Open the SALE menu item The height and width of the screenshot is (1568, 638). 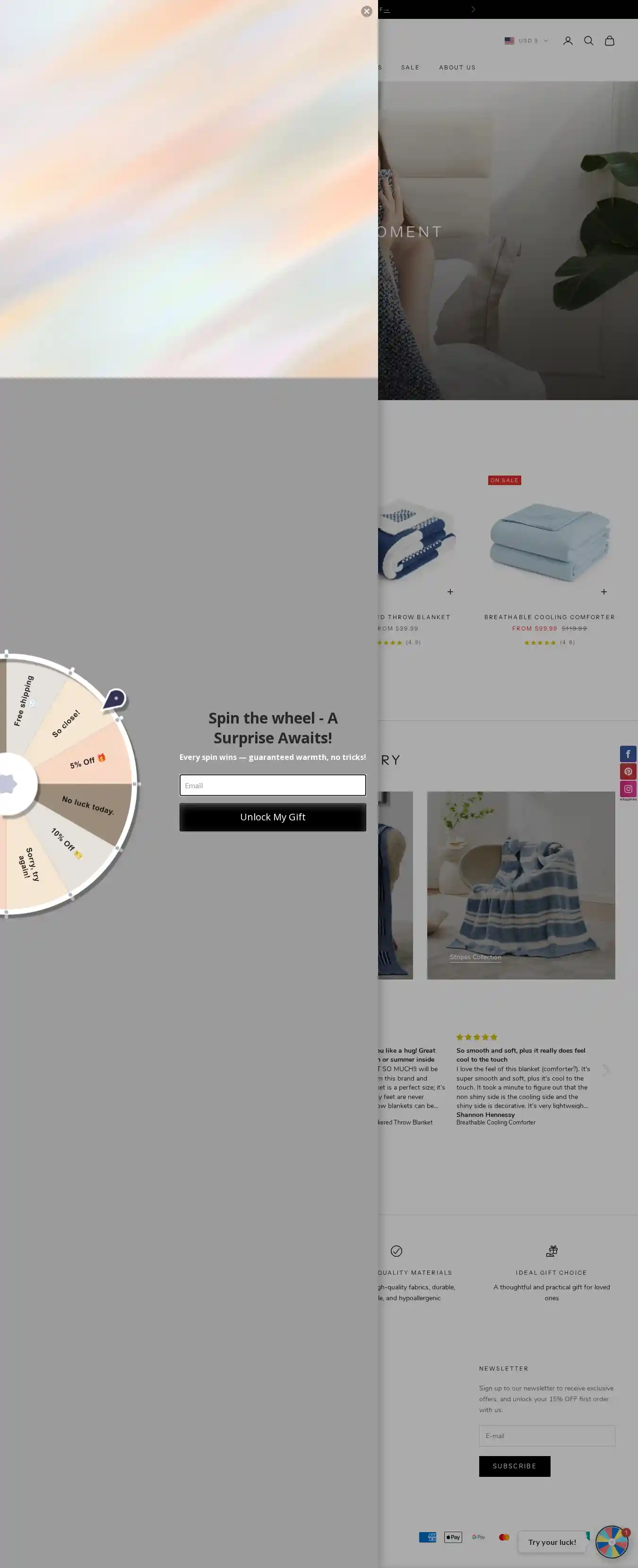410,68
